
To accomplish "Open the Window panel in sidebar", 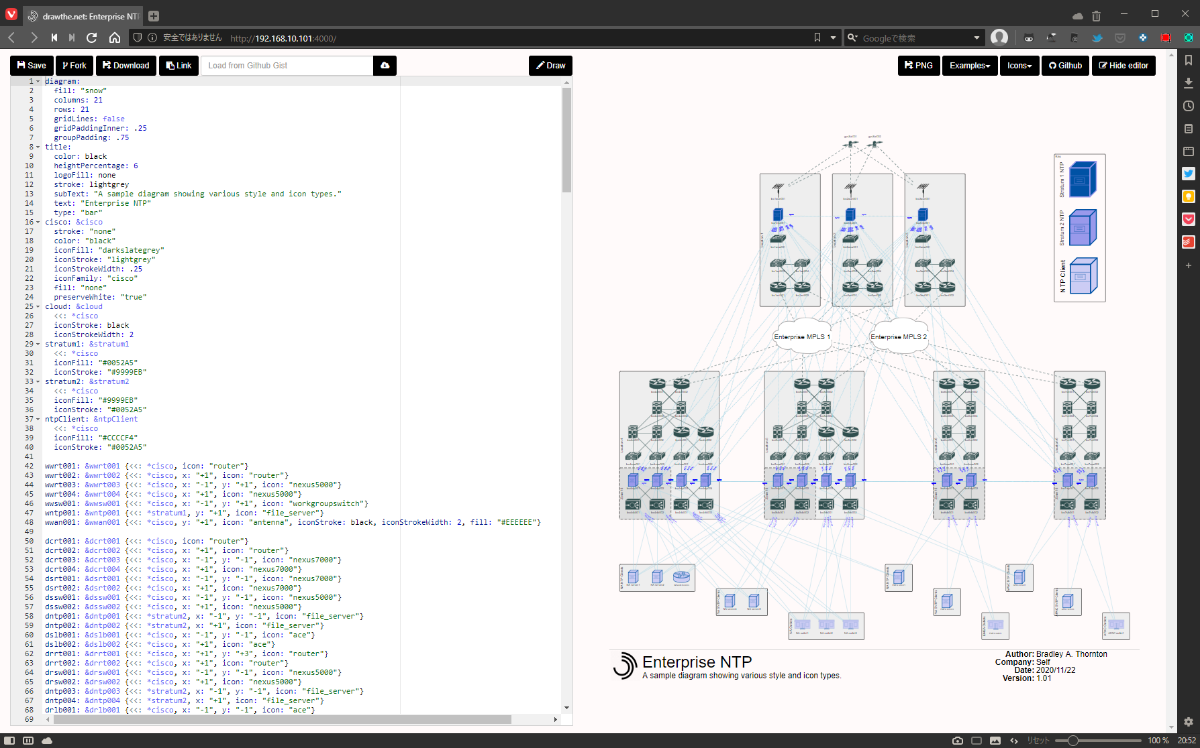I will (x=1188, y=151).
